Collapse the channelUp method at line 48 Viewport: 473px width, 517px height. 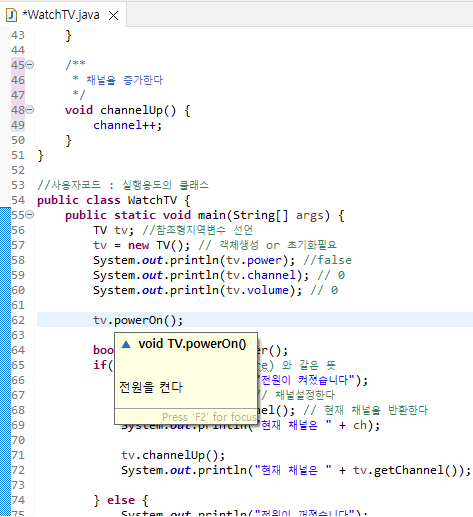[30, 110]
